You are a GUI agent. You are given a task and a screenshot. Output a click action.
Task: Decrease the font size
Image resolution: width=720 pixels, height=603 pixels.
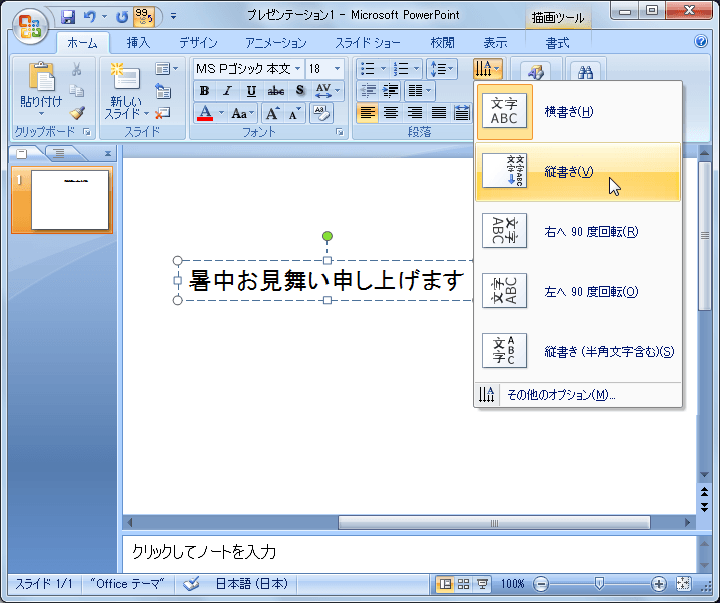point(294,113)
